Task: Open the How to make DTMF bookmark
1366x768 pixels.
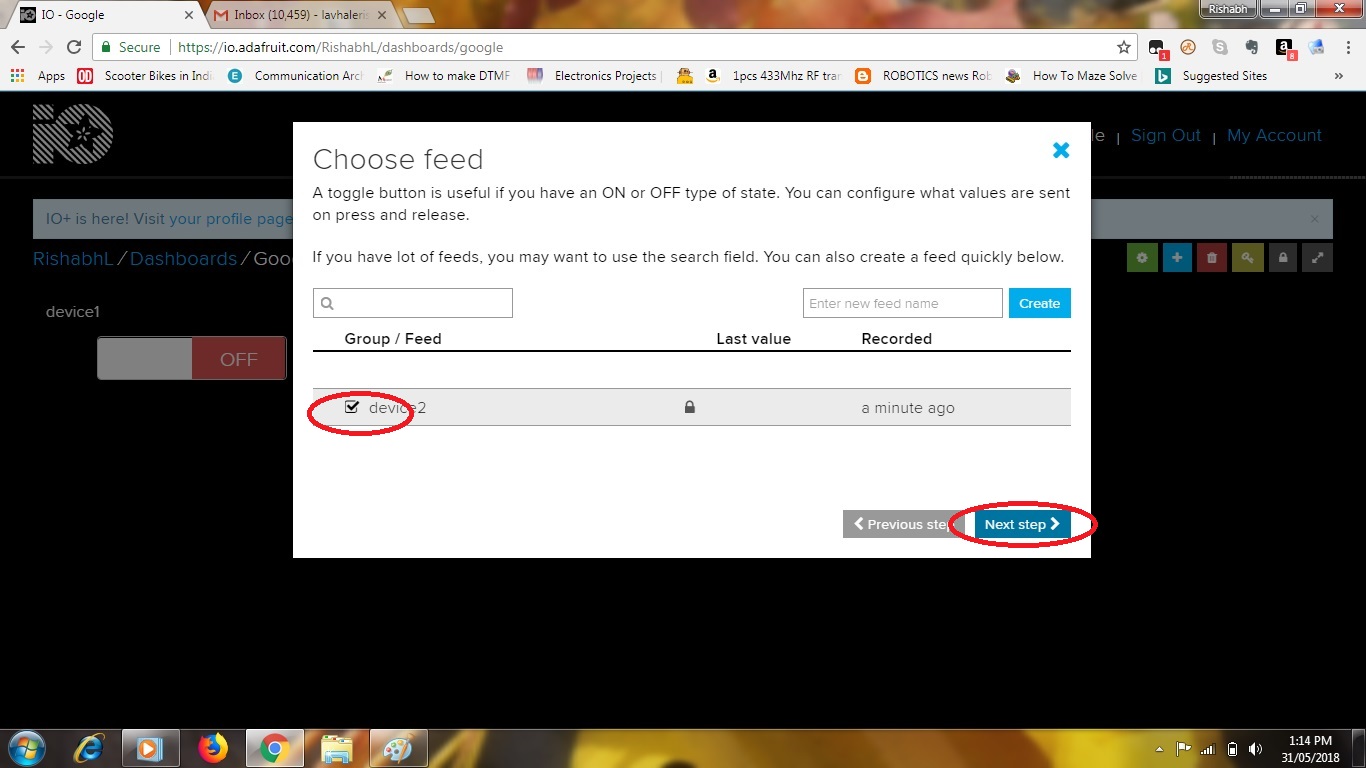Action: (444, 76)
